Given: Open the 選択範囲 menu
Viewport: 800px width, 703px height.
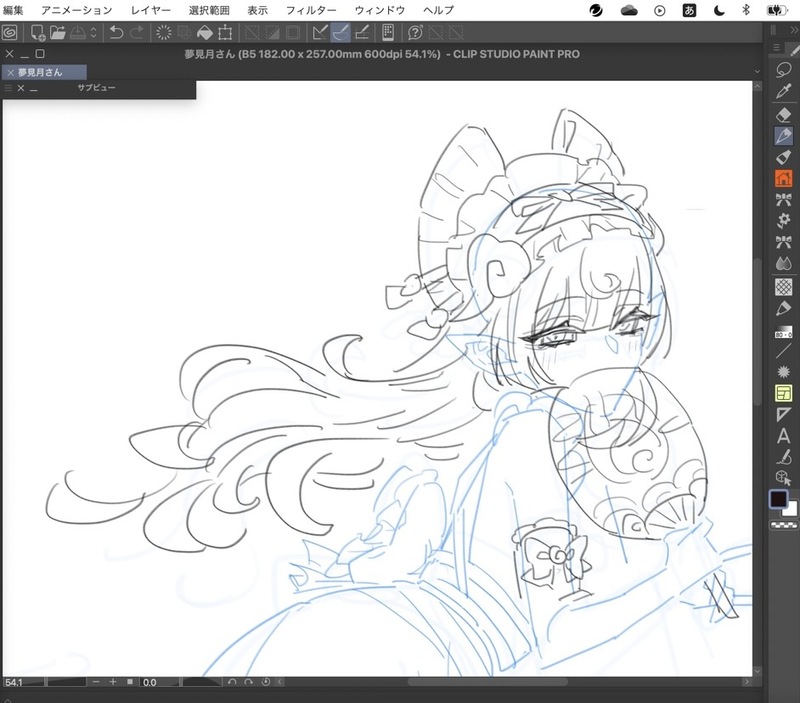Looking at the screenshot, I should [209, 10].
